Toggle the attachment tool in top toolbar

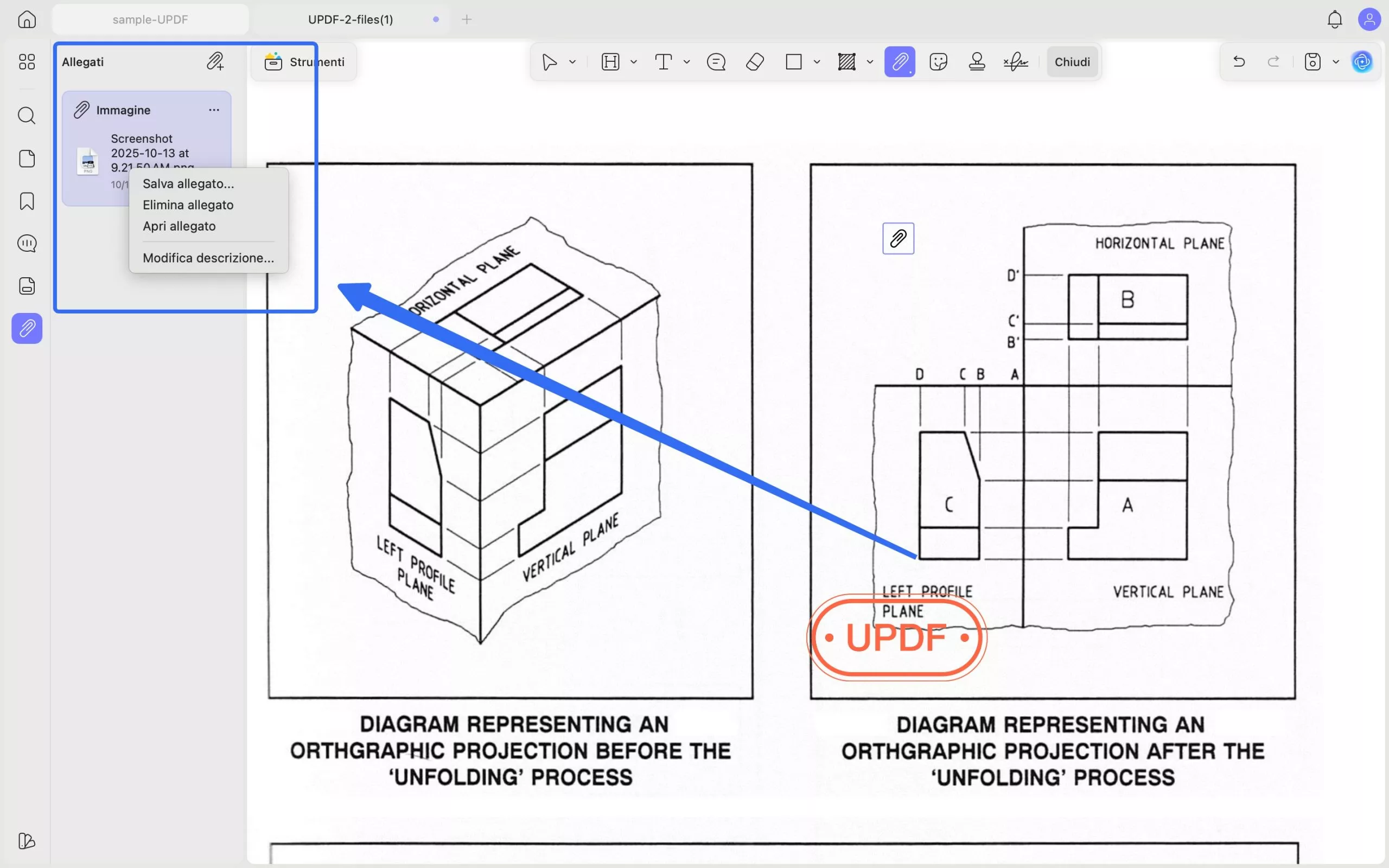pos(900,61)
